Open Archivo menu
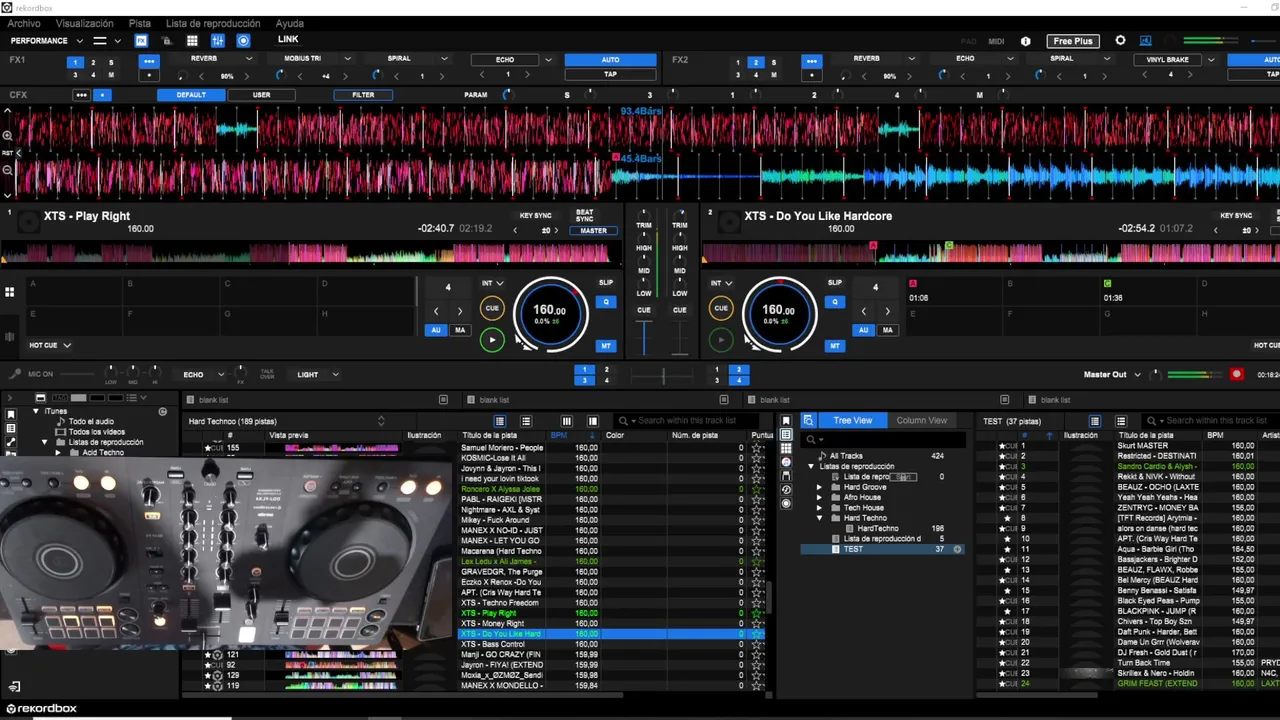 click(24, 23)
